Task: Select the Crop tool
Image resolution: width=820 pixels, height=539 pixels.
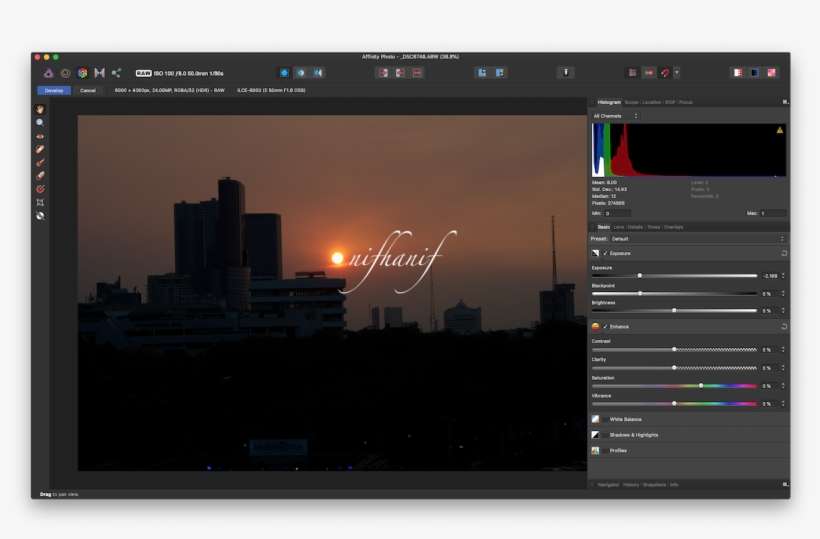Action: (40, 202)
